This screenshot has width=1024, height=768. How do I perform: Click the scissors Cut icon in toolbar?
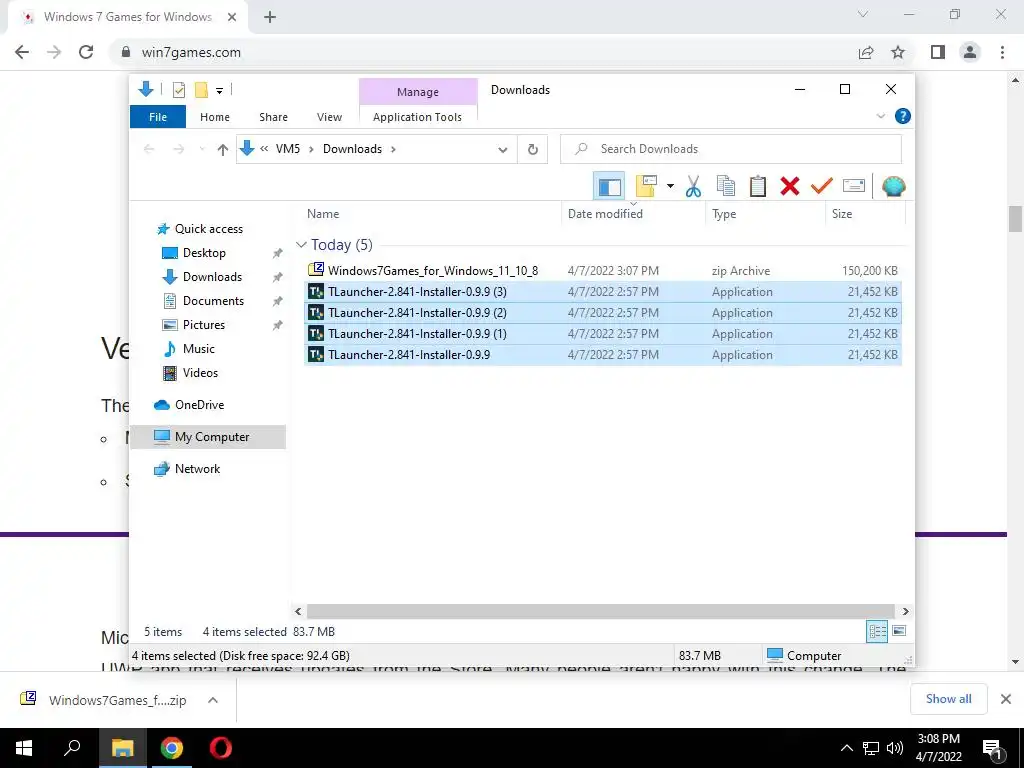[693, 186]
